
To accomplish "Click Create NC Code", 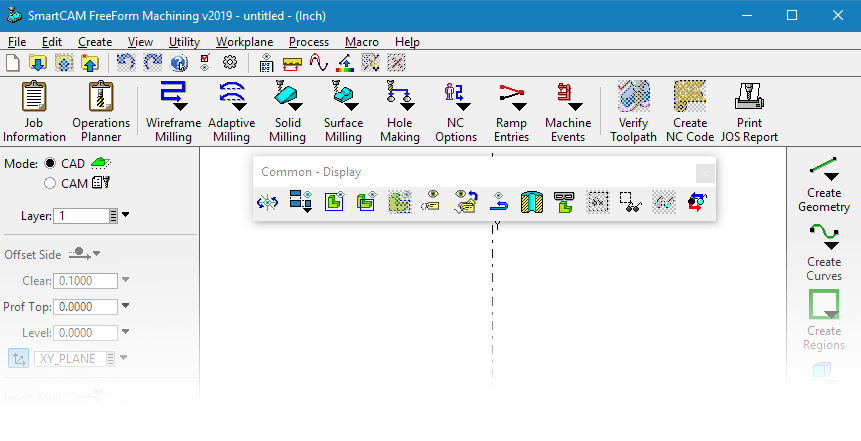I will (x=690, y=112).
